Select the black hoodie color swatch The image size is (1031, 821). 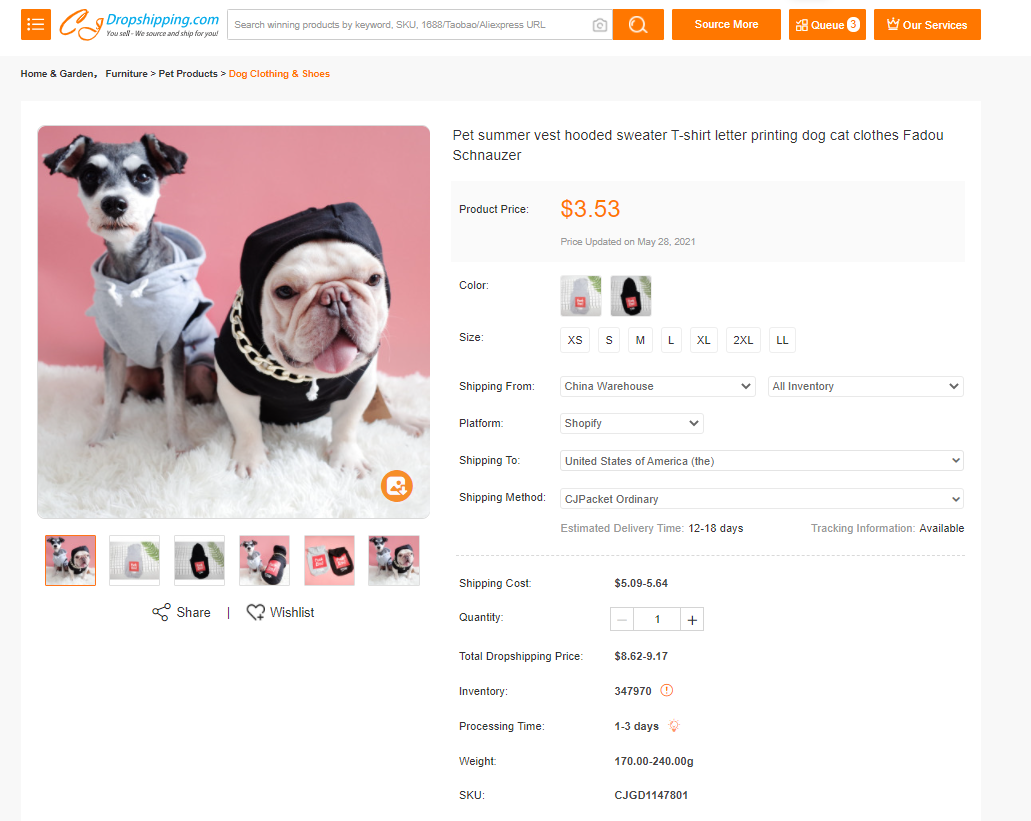point(631,296)
